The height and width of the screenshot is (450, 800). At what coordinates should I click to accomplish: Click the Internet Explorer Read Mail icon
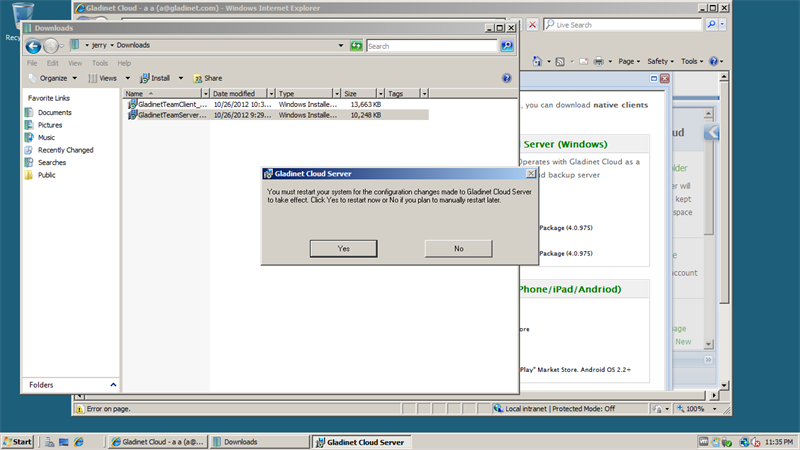tap(584, 61)
